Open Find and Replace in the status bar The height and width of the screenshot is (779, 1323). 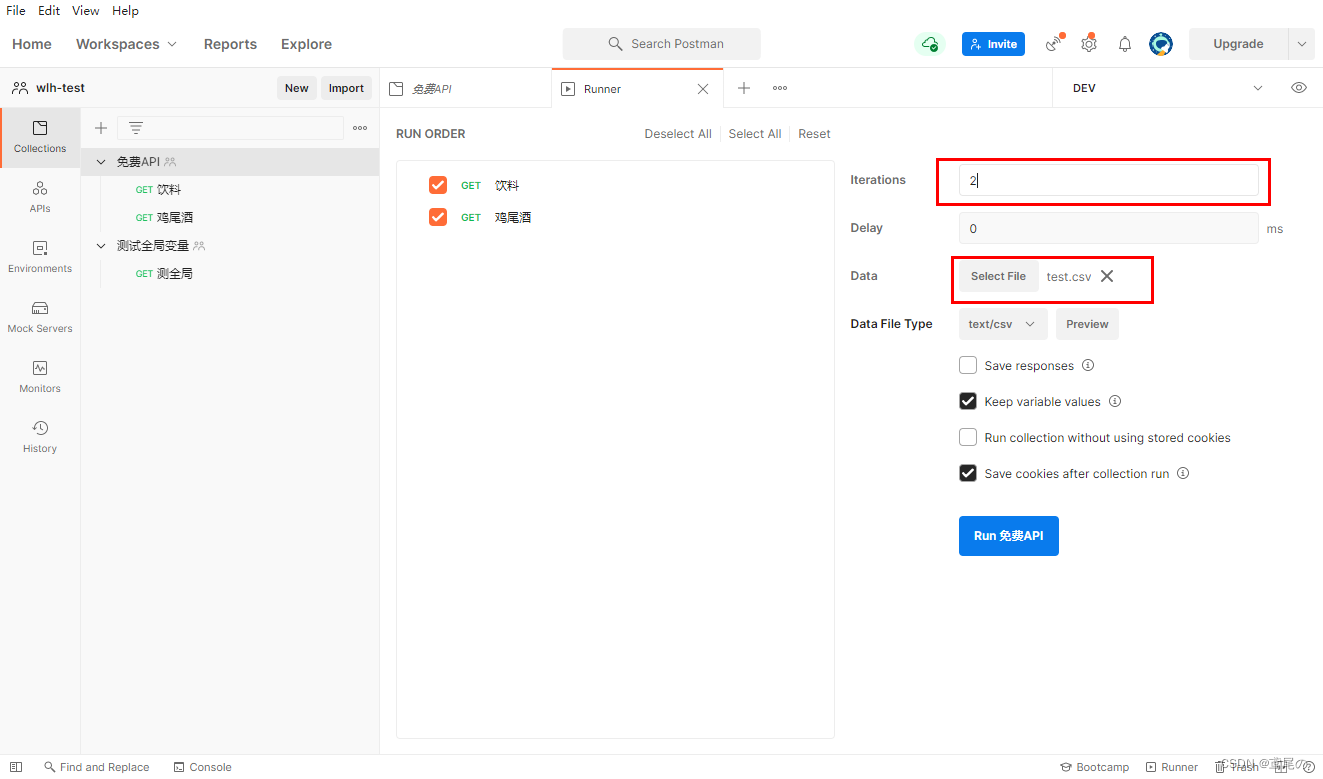(95, 767)
